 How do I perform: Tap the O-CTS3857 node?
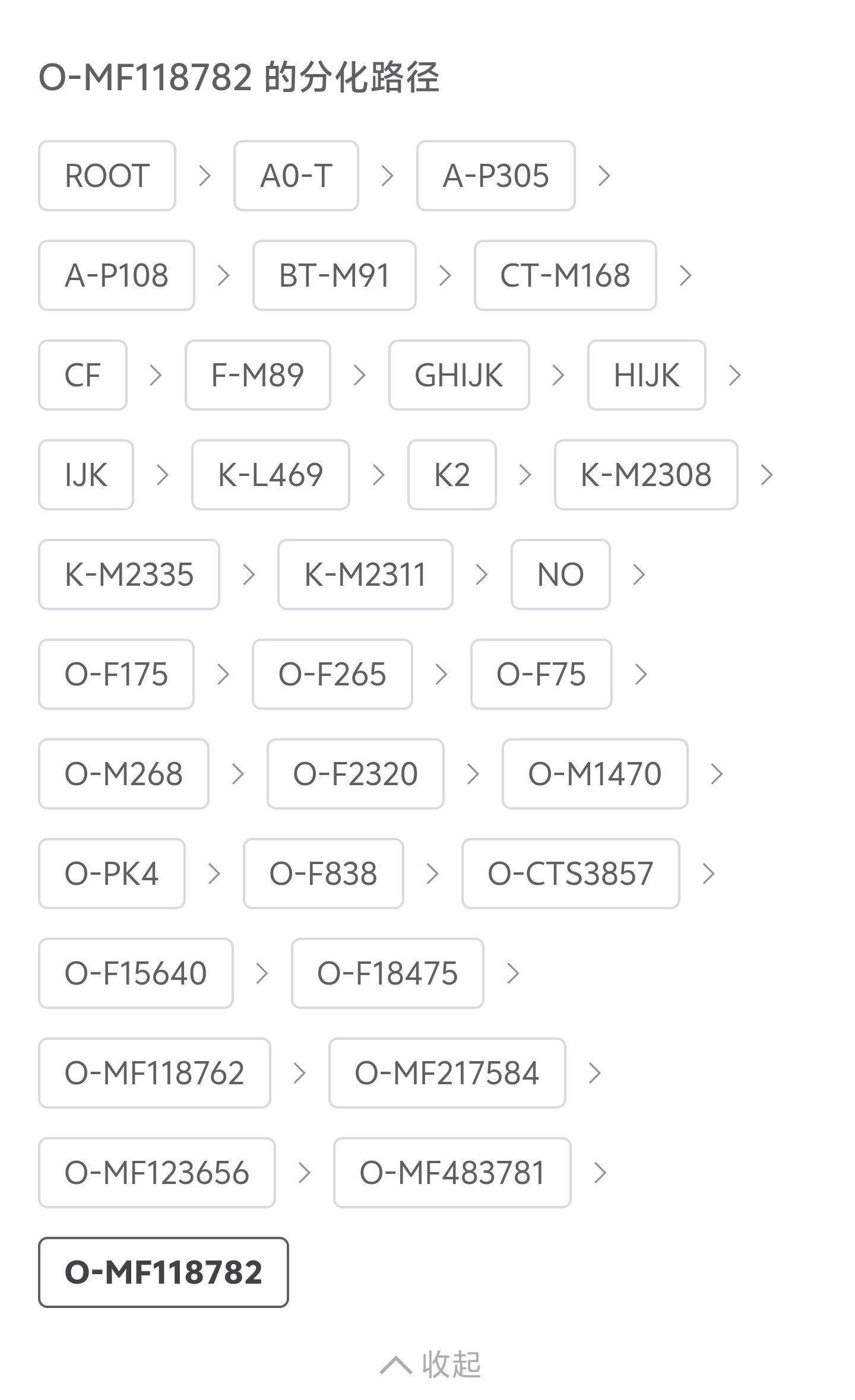click(x=570, y=874)
